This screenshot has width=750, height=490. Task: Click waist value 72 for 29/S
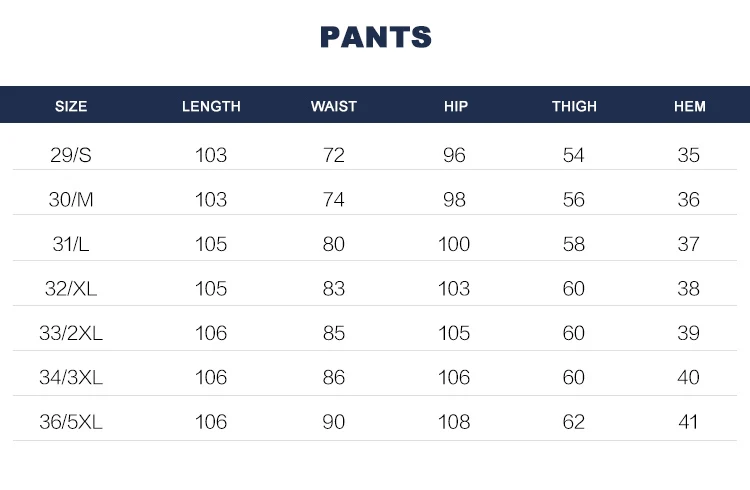pyautogui.click(x=334, y=155)
